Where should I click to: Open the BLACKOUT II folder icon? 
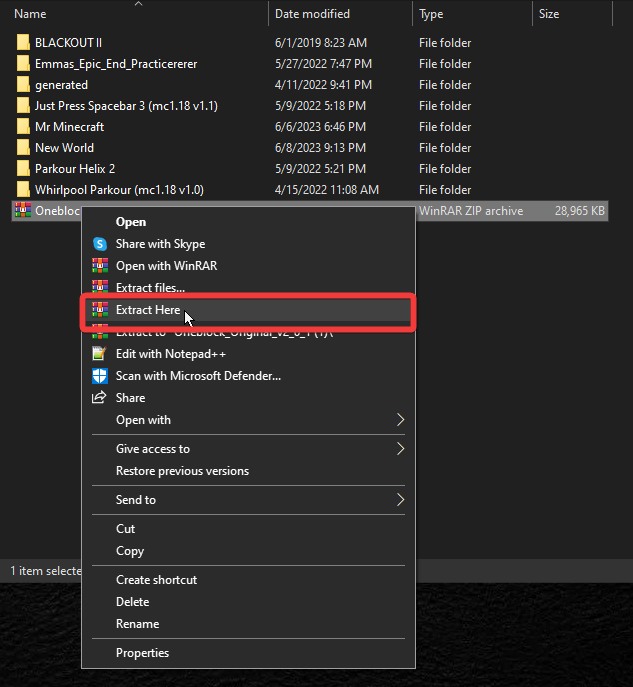point(23,42)
